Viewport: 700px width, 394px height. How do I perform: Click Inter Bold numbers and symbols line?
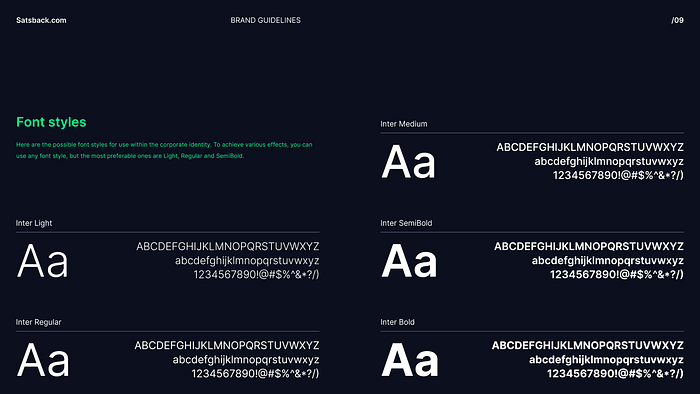point(615,373)
